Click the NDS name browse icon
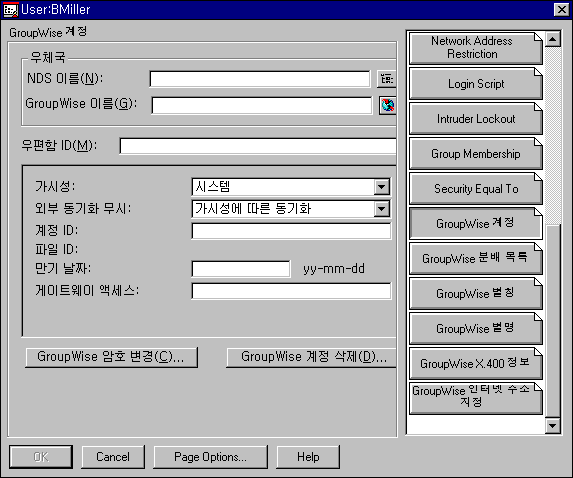This screenshot has height=478, width=573. tap(387, 79)
